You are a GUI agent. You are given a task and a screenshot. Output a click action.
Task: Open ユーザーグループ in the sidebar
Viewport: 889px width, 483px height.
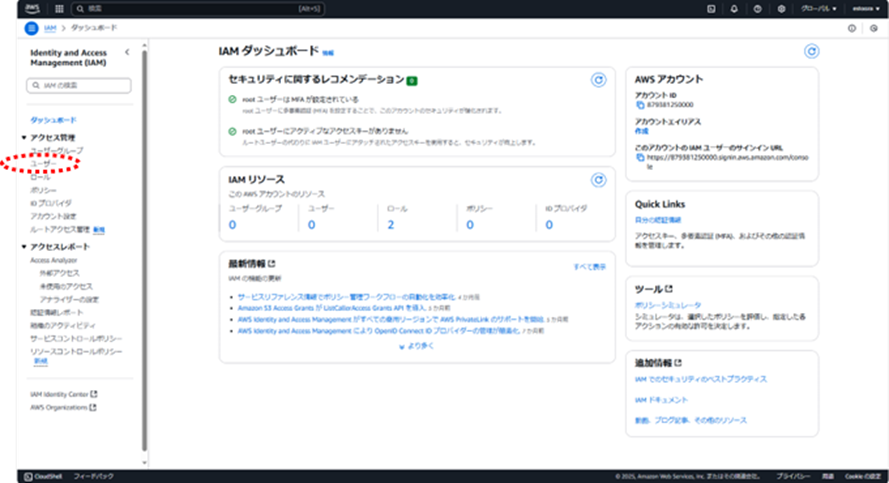point(56,151)
